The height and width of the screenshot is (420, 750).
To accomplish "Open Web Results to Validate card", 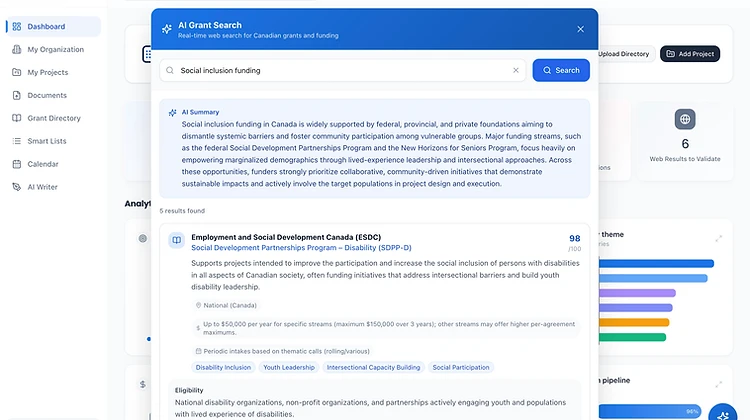I will click(685, 141).
